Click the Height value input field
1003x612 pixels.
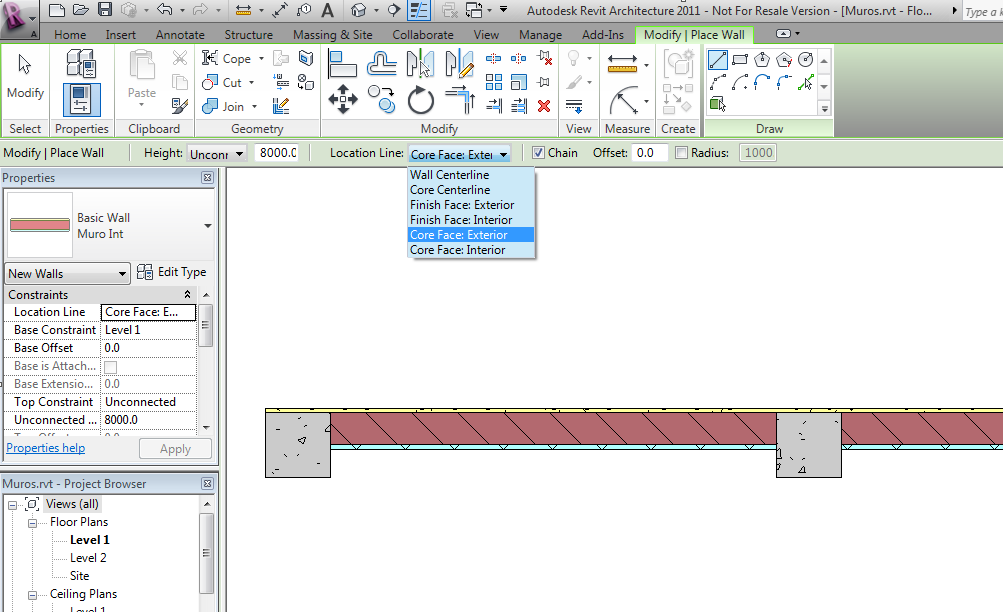[278, 153]
